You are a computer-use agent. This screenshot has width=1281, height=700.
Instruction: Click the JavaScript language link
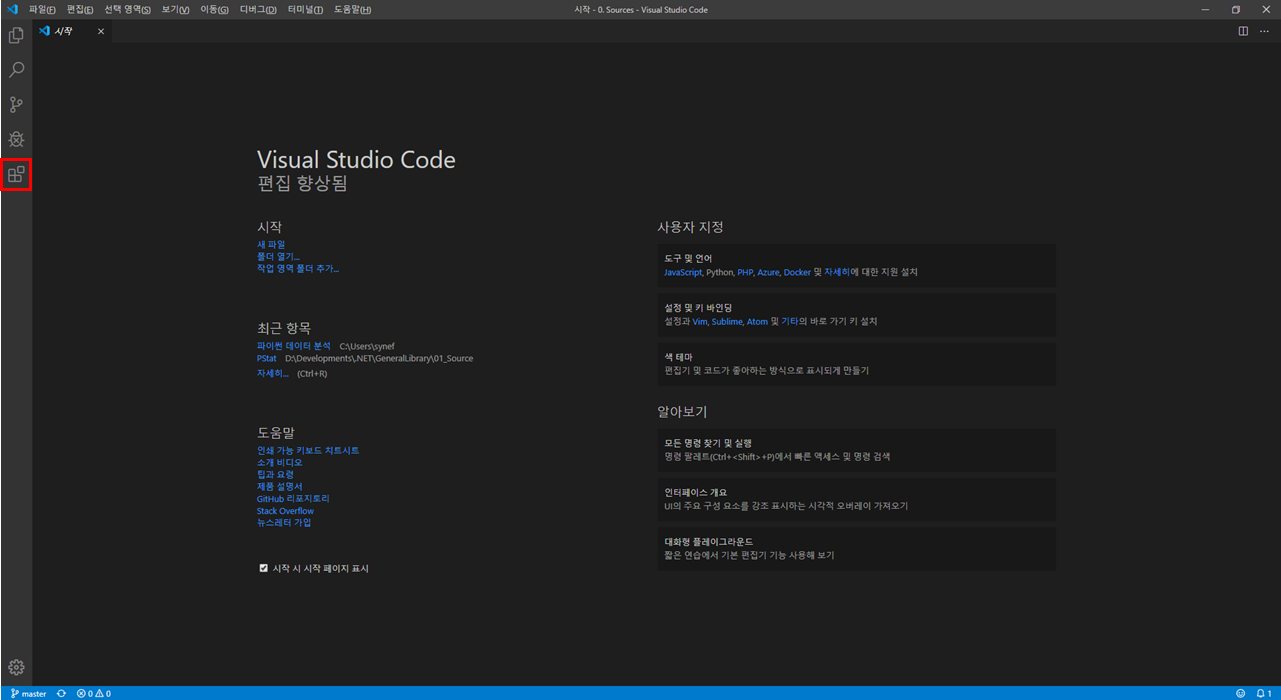pos(683,272)
